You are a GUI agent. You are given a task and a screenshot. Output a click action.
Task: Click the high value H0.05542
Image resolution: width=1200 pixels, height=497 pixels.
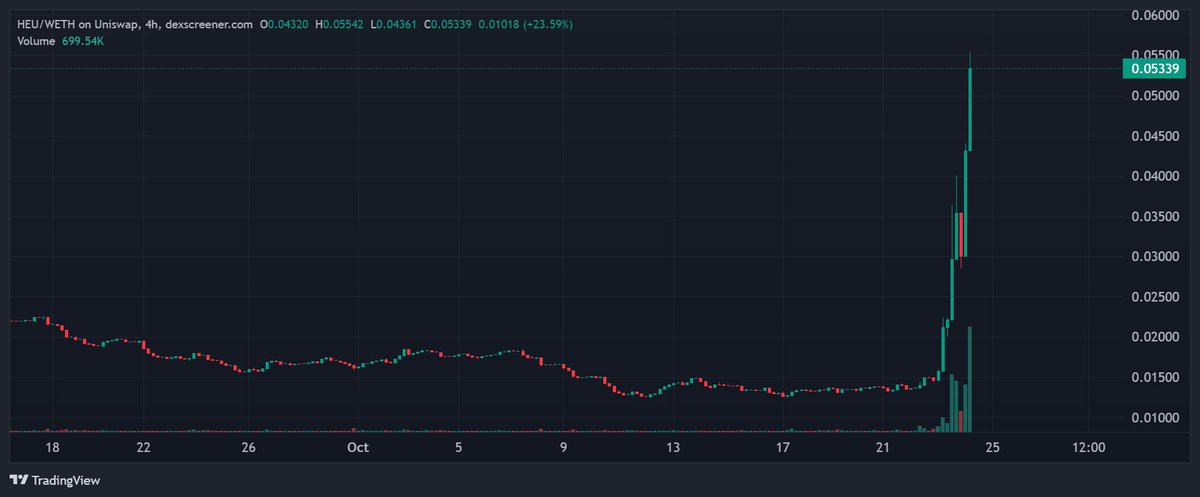coord(341,22)
